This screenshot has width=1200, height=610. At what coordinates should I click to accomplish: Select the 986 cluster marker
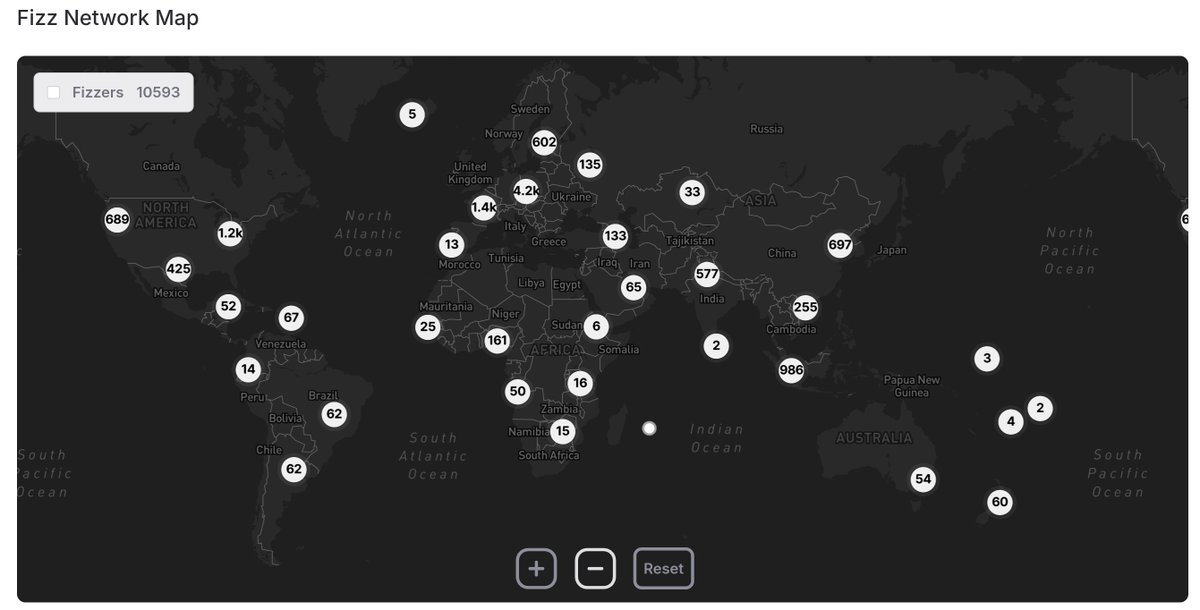pos(791,370)
